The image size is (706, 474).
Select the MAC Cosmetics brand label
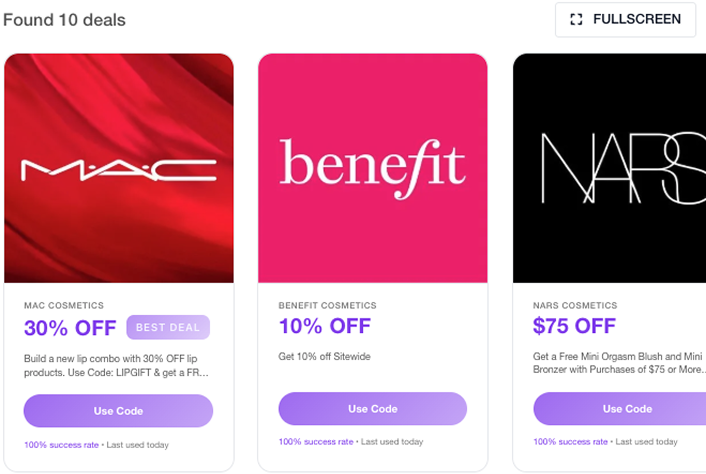click(x=64, y=306)
